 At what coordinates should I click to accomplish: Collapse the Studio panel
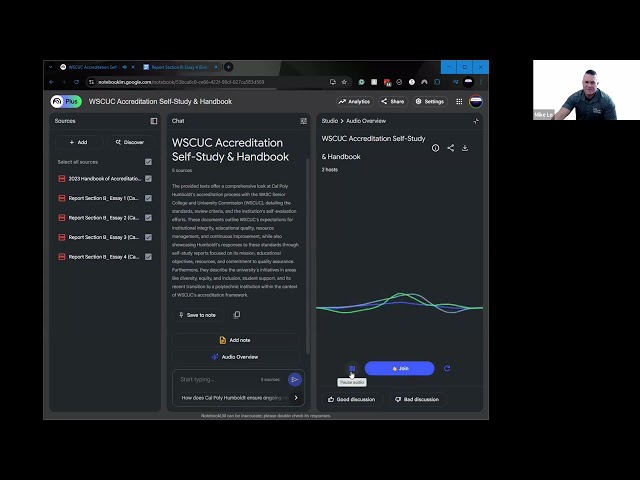click(x=476, y=121)
